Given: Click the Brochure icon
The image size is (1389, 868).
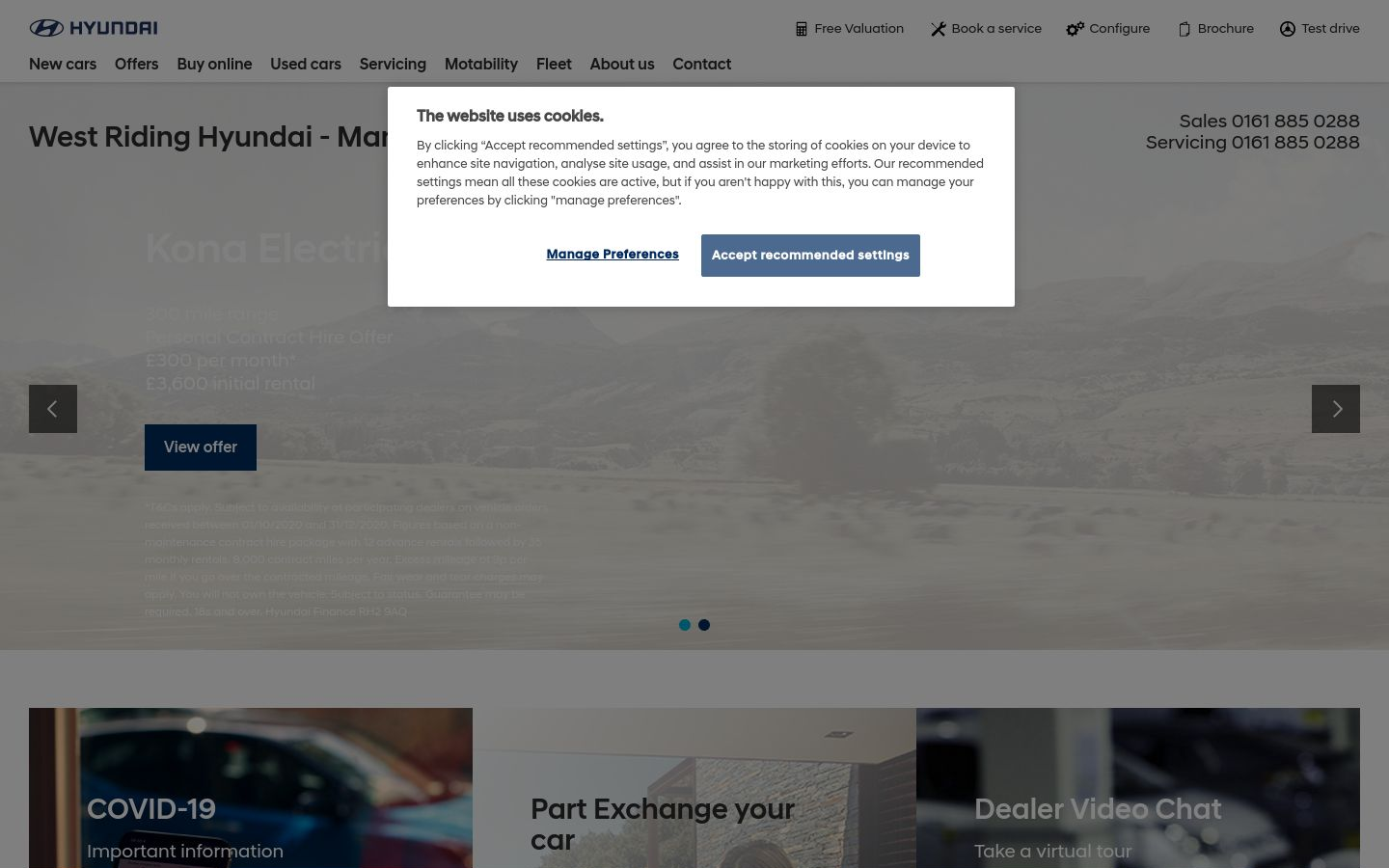Looking at the screenshot, I should [x=1184, y=29].
